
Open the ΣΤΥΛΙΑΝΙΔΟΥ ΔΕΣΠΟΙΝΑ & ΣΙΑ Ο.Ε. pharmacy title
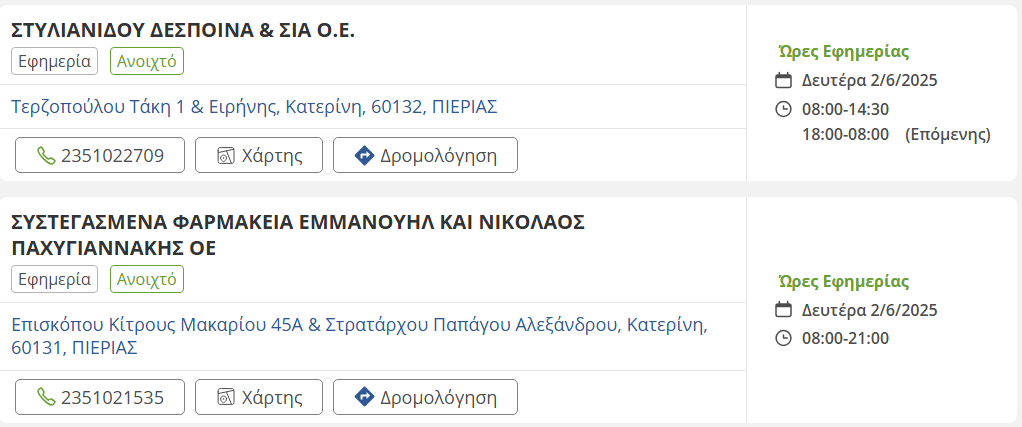(183, 30)
